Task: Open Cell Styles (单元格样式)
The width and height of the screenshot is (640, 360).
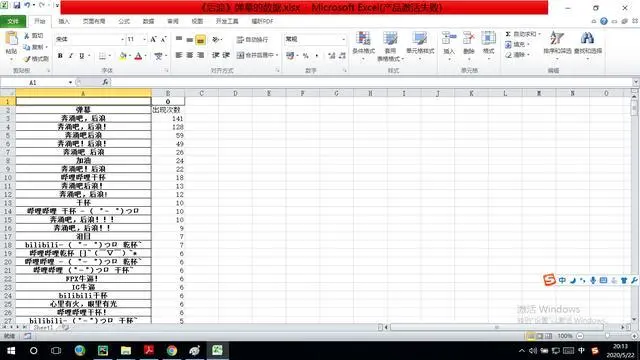Action: click(x=420, y=45)
